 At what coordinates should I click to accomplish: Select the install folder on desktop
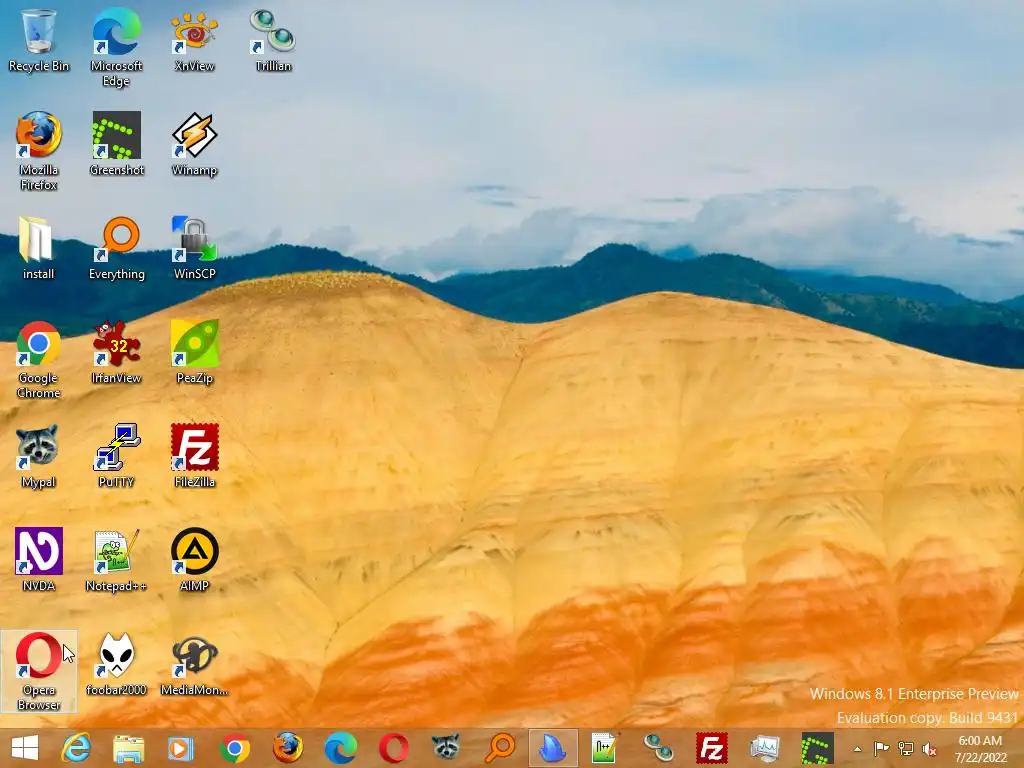tap(39, 248)
